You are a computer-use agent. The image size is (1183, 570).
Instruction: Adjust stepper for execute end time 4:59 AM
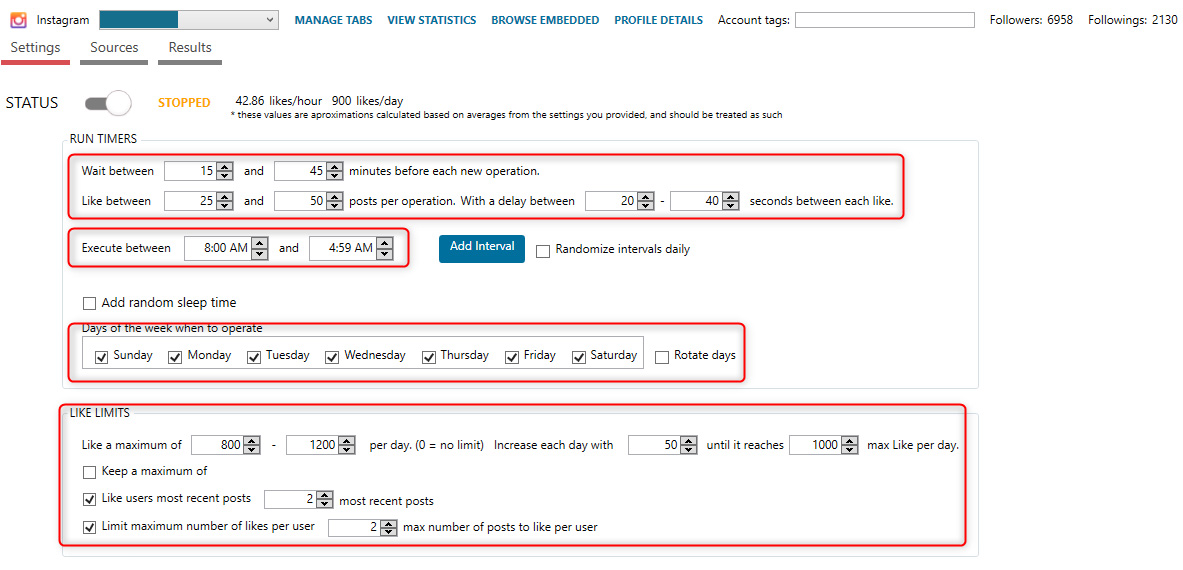[x=385, y=248]
